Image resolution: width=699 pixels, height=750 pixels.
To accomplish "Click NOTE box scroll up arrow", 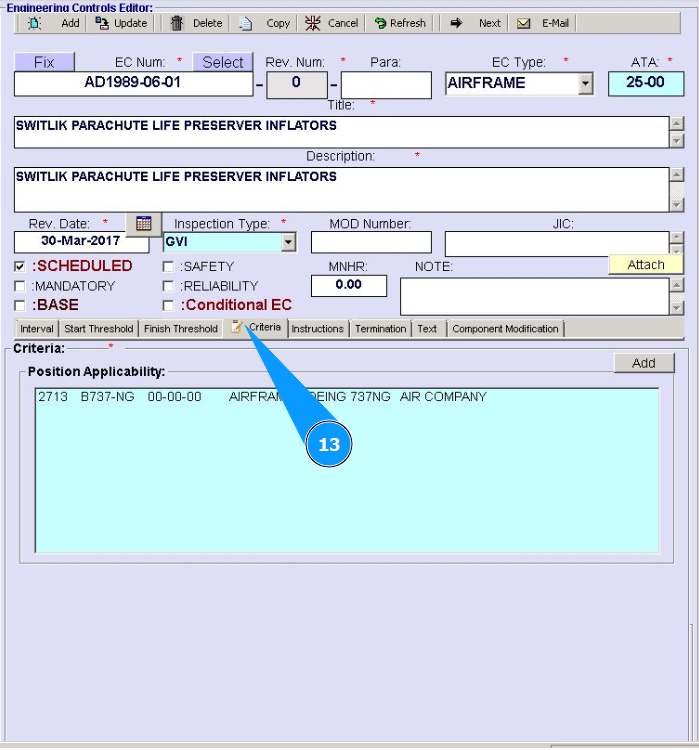I will point(677,286).
